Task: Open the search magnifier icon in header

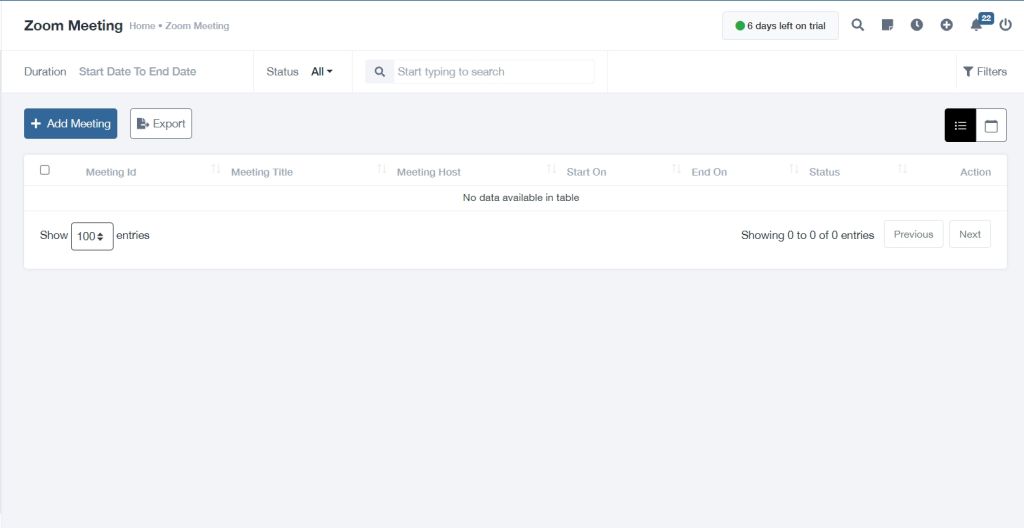Action: 857,25
